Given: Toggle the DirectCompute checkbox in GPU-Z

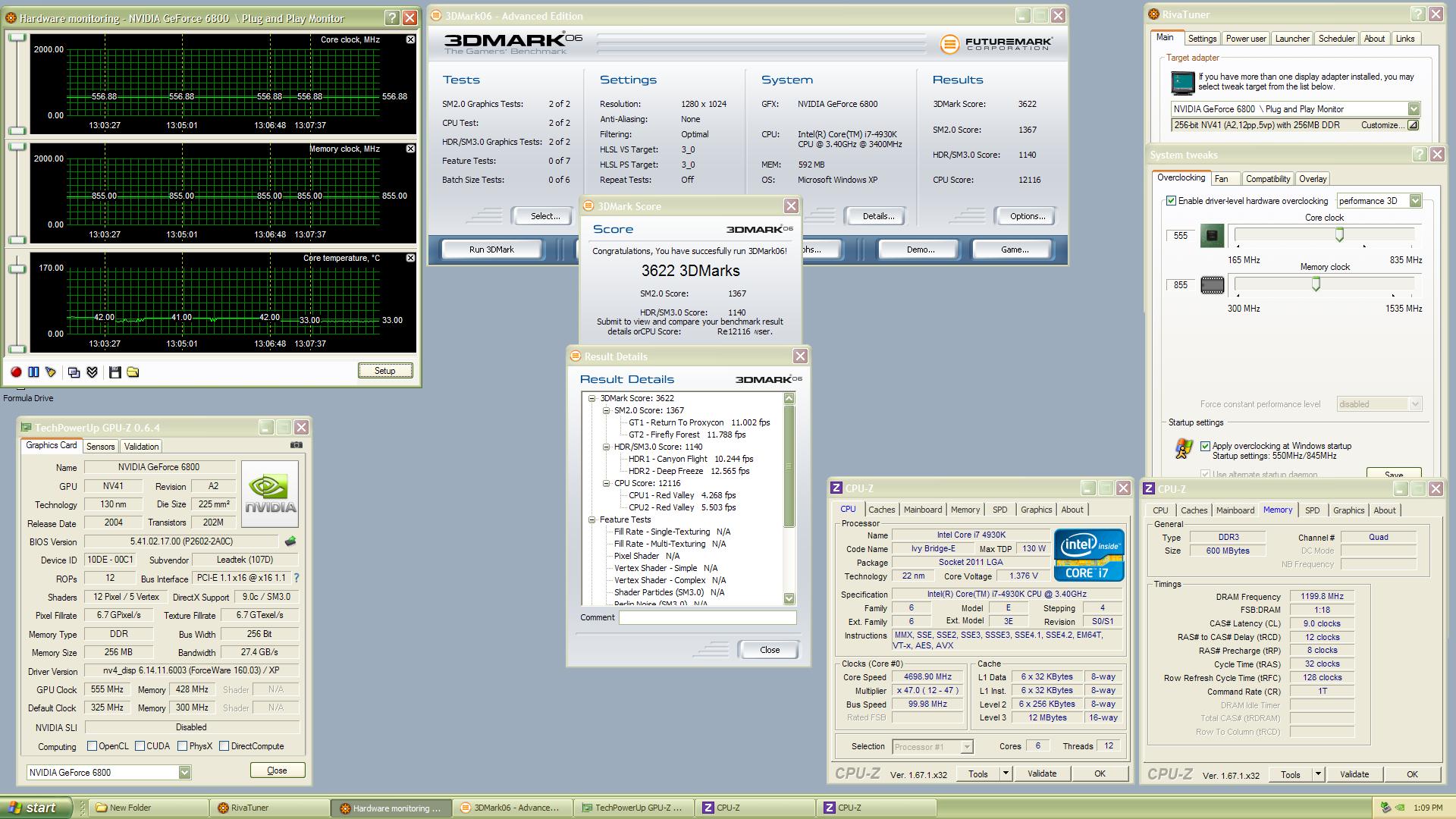Looking at the screenshot, I should [224, 746].
